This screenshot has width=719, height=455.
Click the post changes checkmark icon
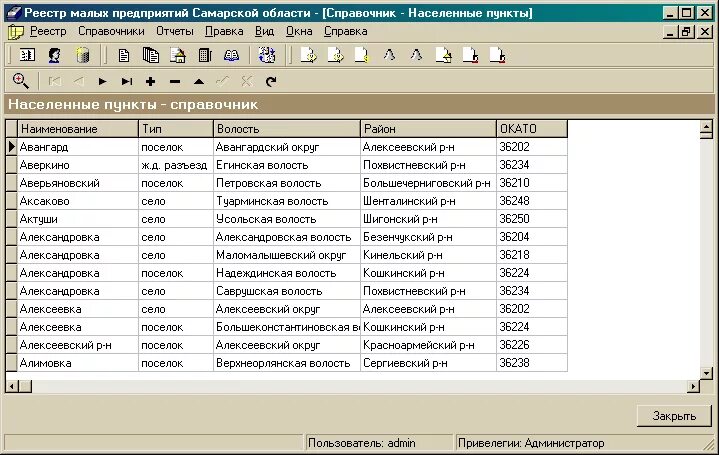point(223,82)
